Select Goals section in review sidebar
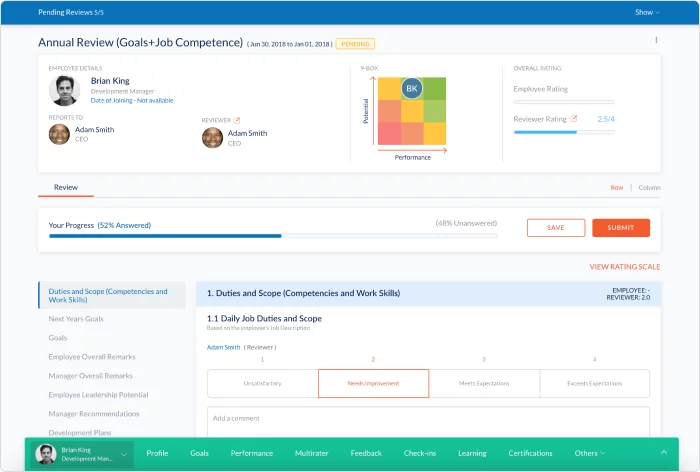Viewport: 700px width, 472px height. pos(58,338)
